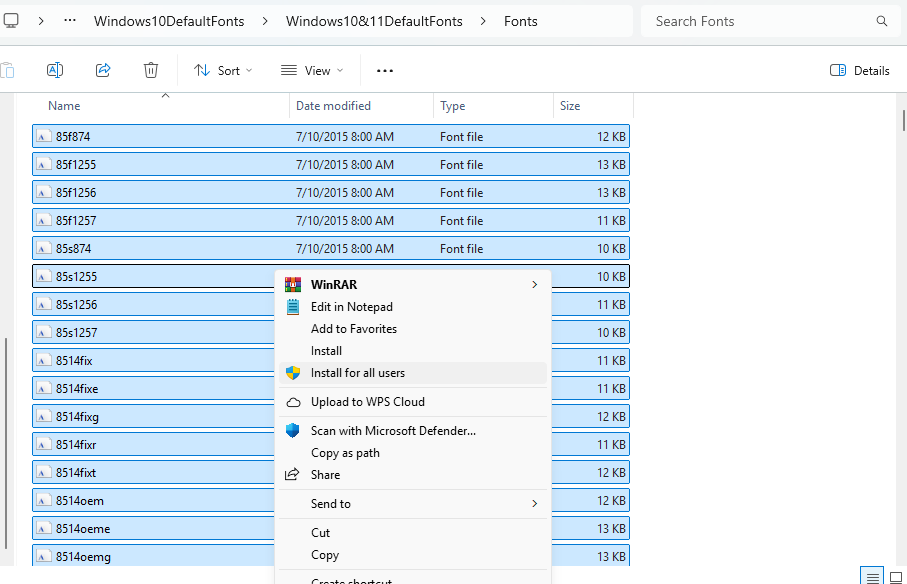Click chevron after This PC icon
This screenshot has height=584, width=907.
(x=41, y=21)
